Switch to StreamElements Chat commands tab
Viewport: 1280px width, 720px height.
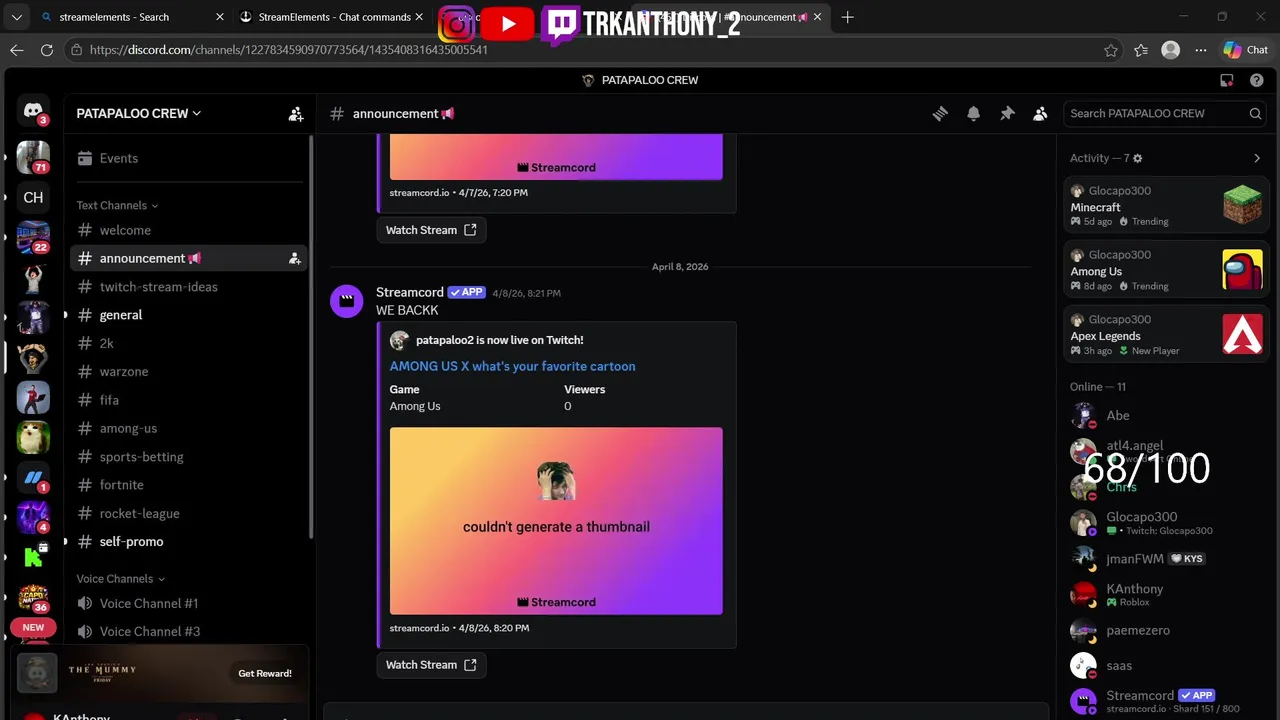(332, 17)
